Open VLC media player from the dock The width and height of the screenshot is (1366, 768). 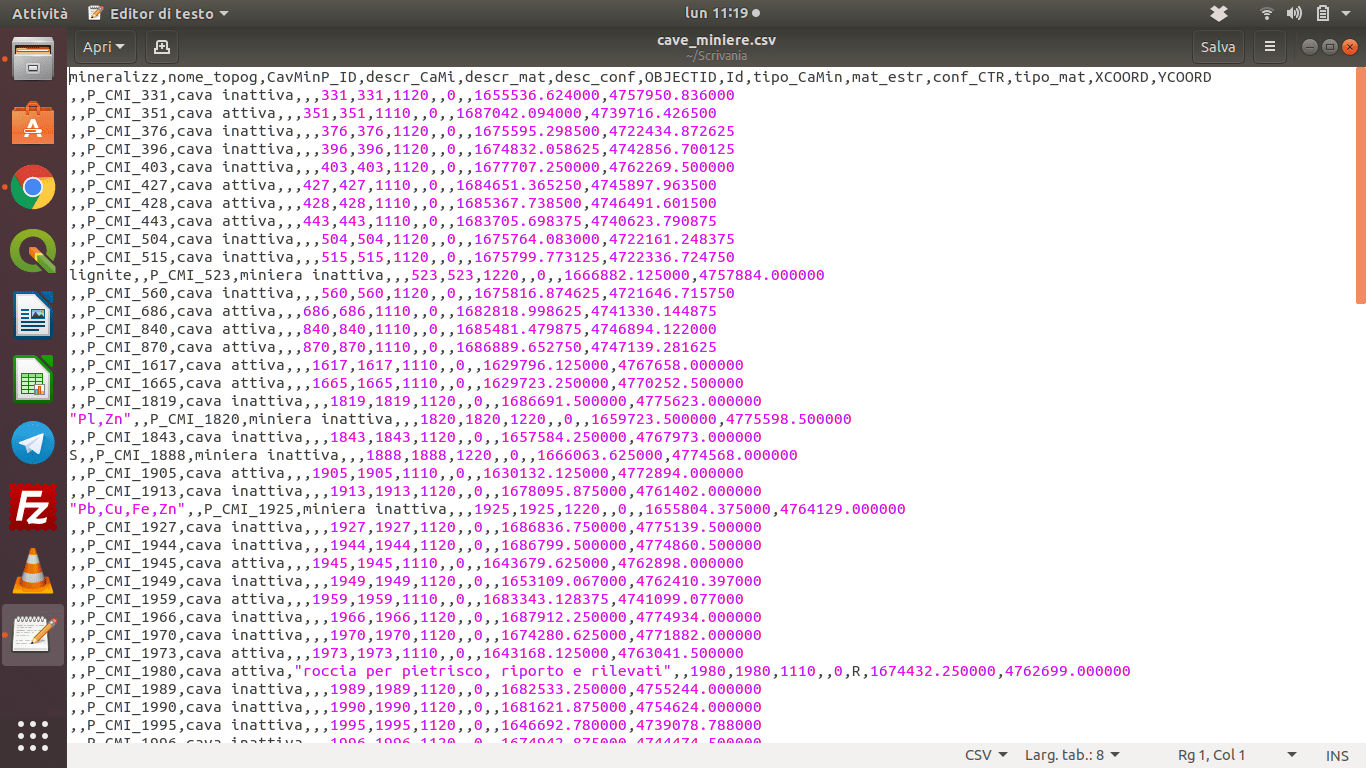(33, 571)
